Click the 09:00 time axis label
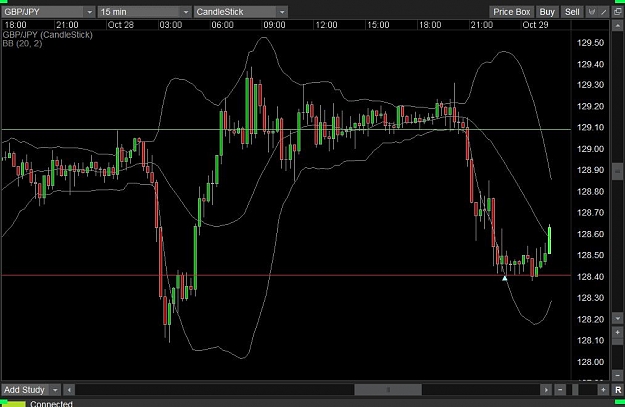Viewport: 625px width, 407px height. tap(274, 25)
